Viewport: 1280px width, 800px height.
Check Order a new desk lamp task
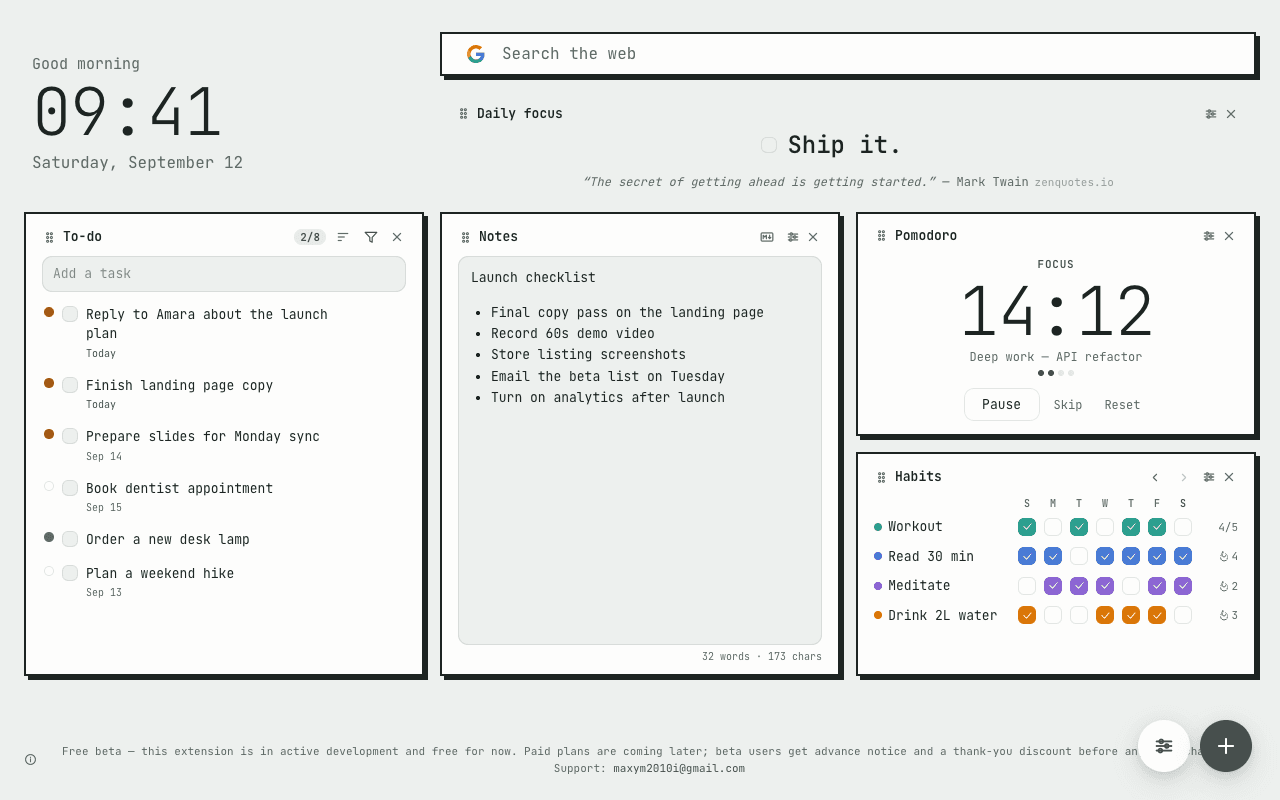(x=70, y=539)
